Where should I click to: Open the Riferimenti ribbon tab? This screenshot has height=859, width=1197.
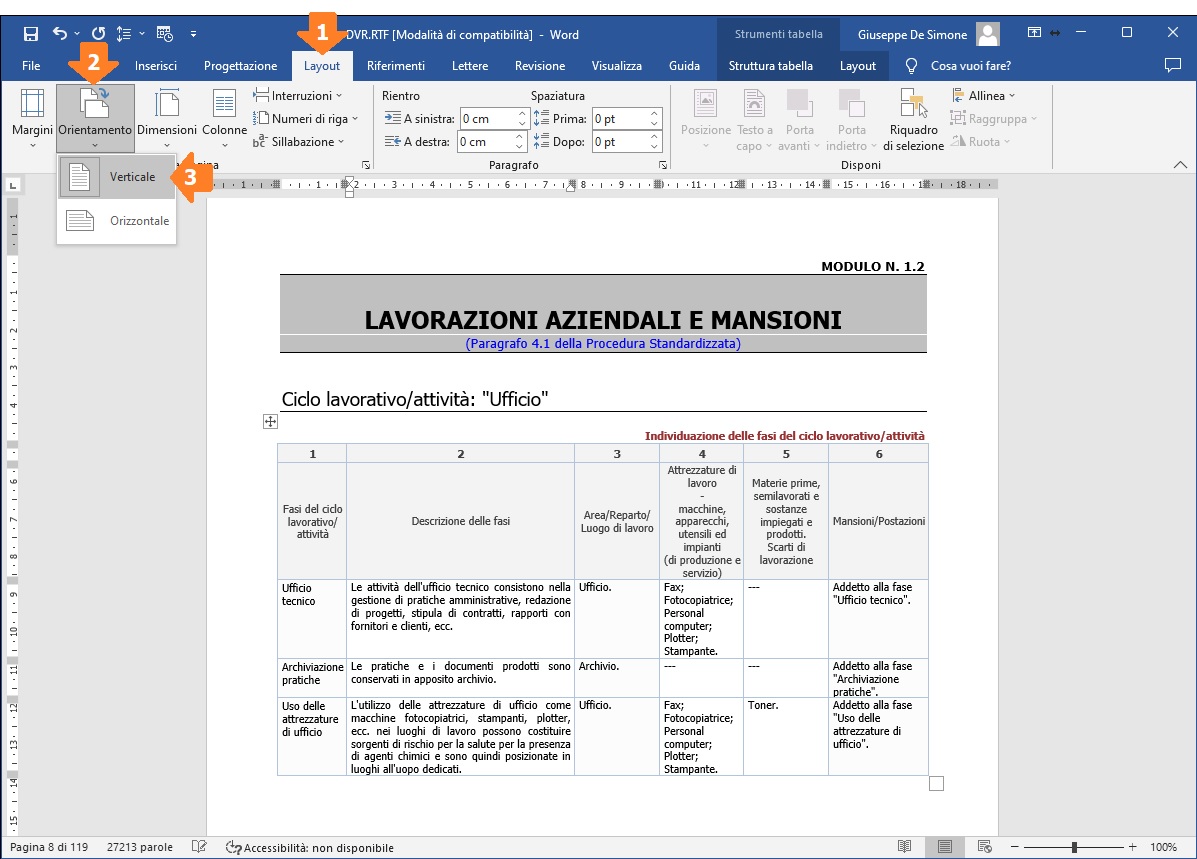pyautogui.click(x=395, y=66)
